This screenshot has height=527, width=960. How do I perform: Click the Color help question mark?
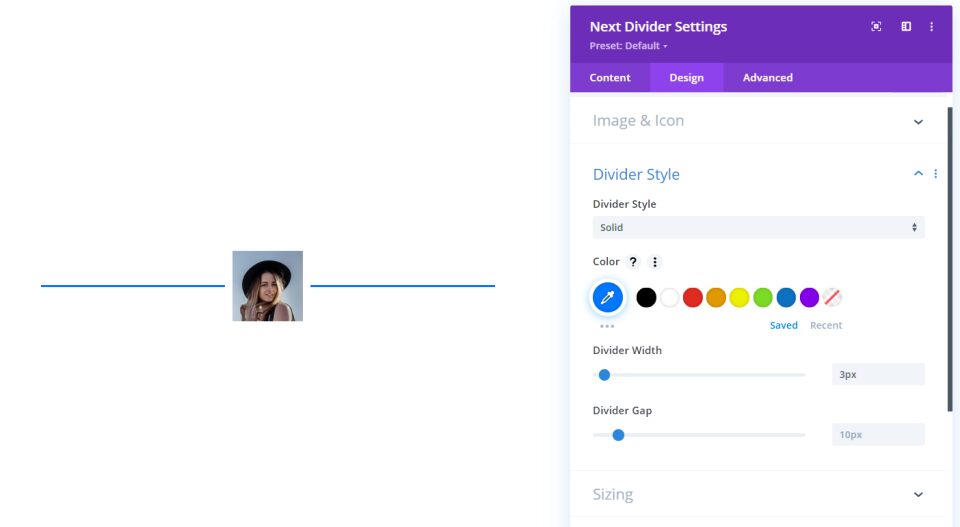[x=633, y=262]
